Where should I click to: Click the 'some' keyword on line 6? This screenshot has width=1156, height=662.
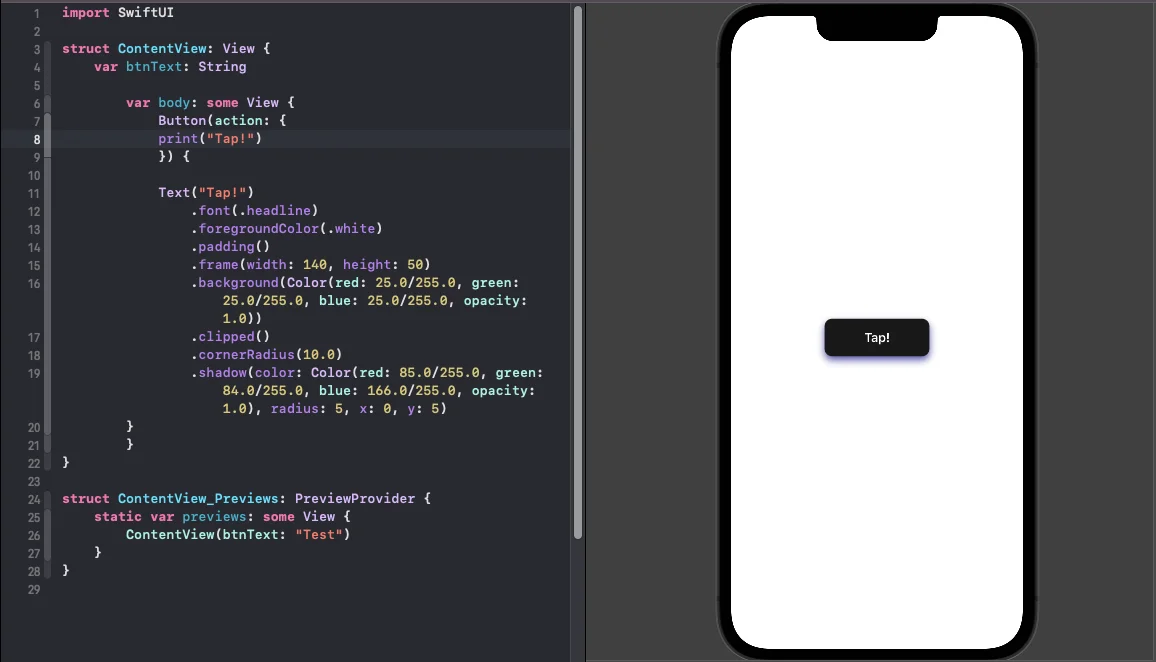[x=222, y=102]
